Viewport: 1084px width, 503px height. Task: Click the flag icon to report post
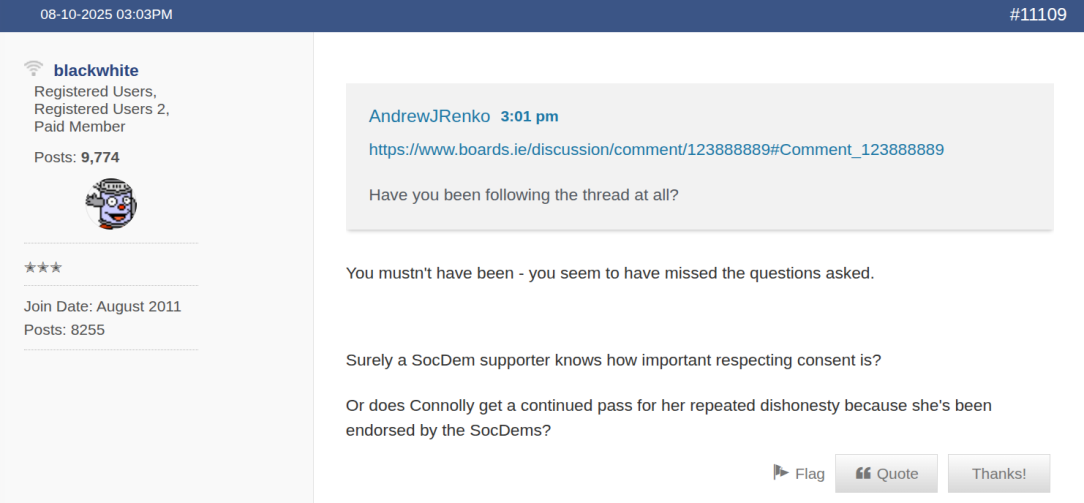781,472
